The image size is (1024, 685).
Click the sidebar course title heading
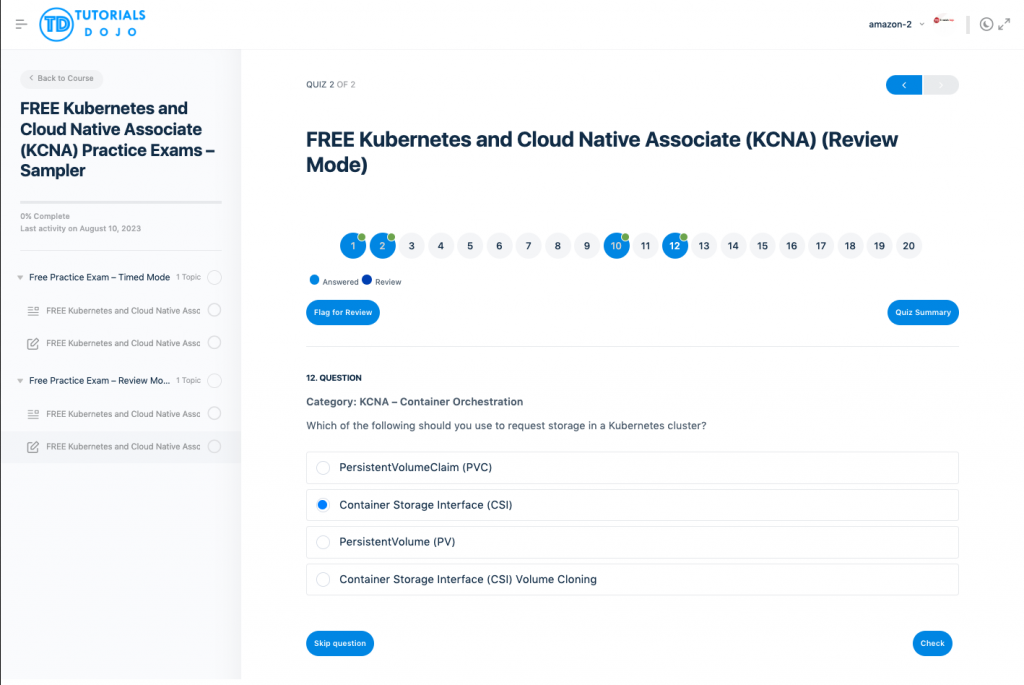tap(118, 139)
